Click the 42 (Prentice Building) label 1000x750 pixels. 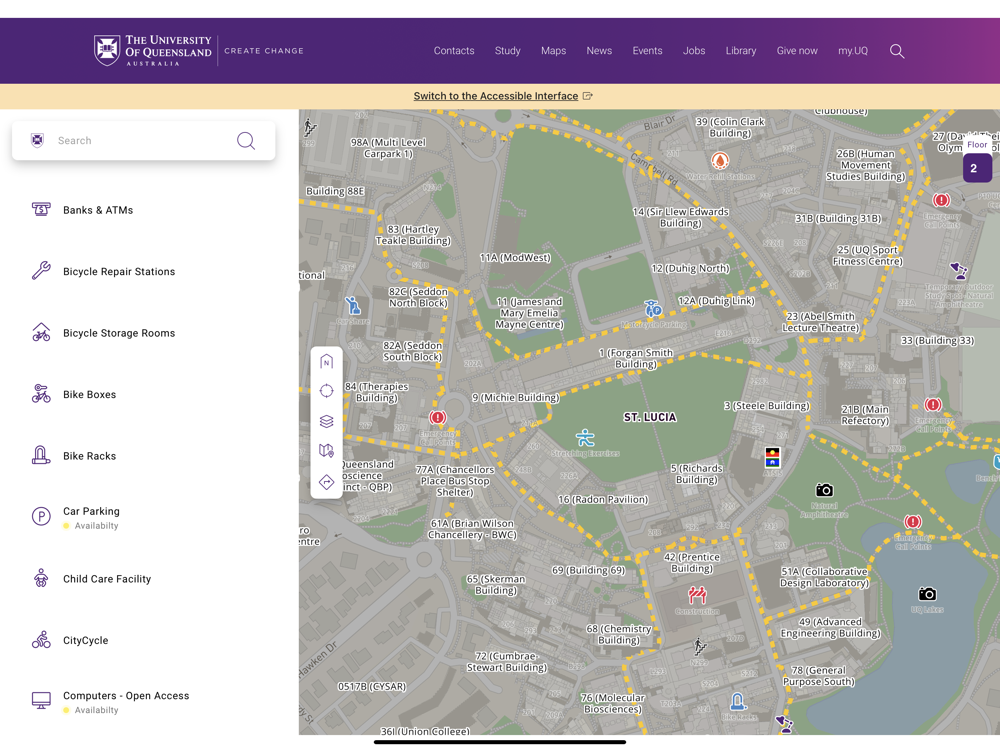(692, 562)
